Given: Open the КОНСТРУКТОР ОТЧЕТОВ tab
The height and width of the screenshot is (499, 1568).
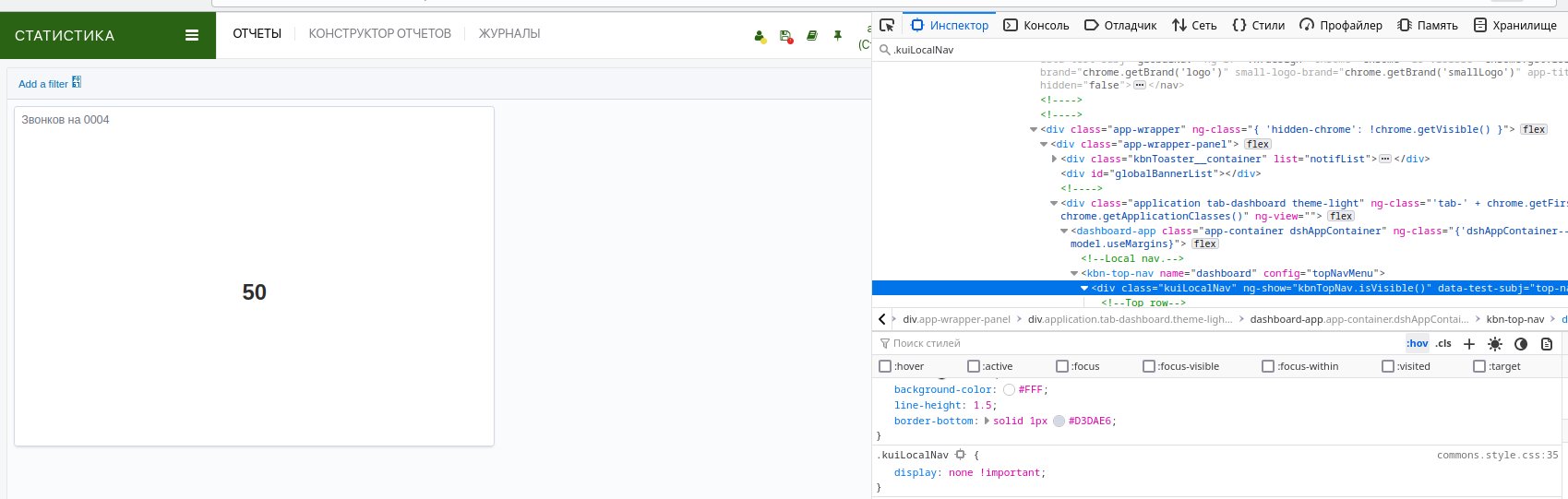Looking at the screenshot, I should pos(379,33).
